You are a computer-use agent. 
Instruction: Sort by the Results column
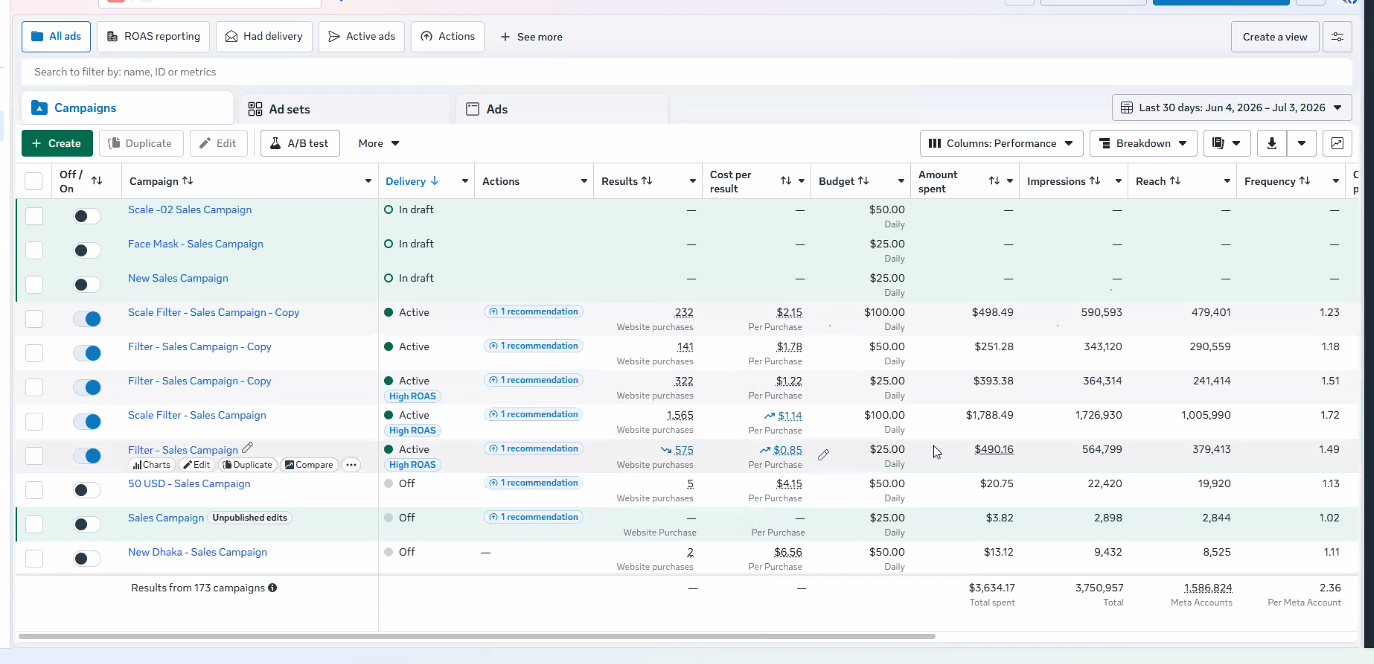pos(647,181)
